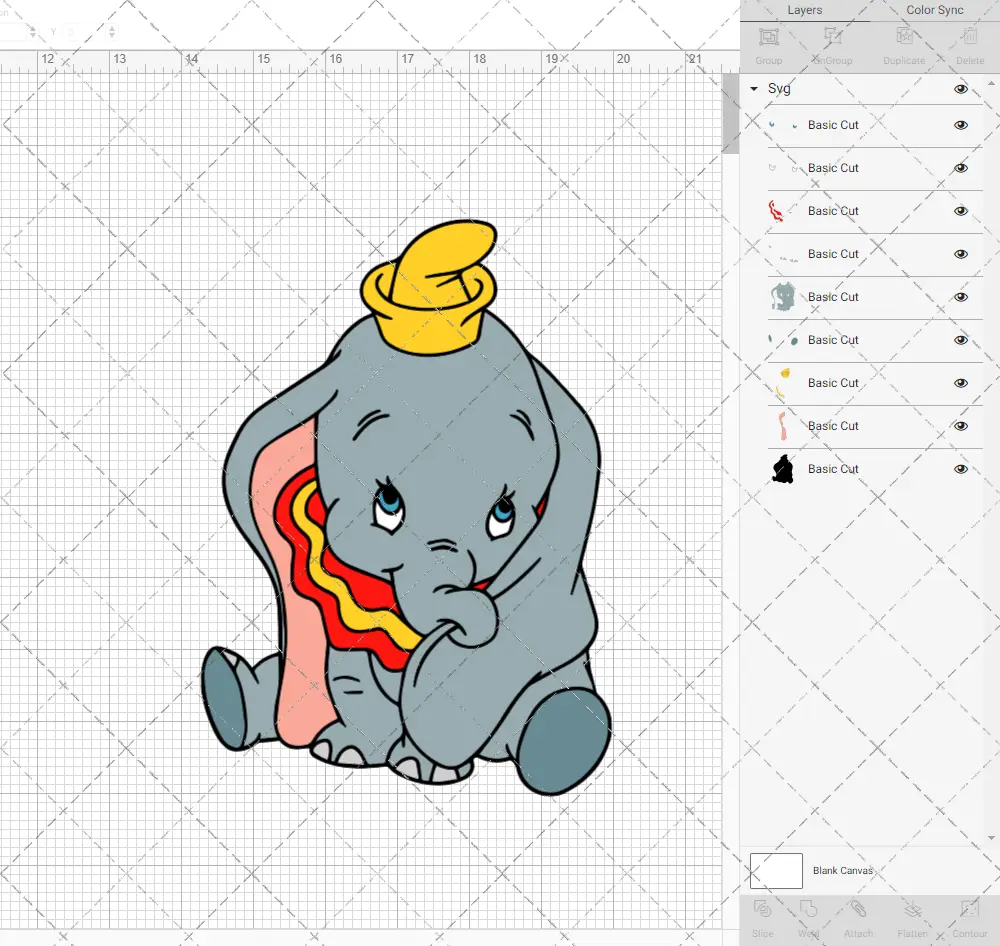Hide the entire Svg group
The height and width of the screenshot is (946, 1000).
coord(960,89)
